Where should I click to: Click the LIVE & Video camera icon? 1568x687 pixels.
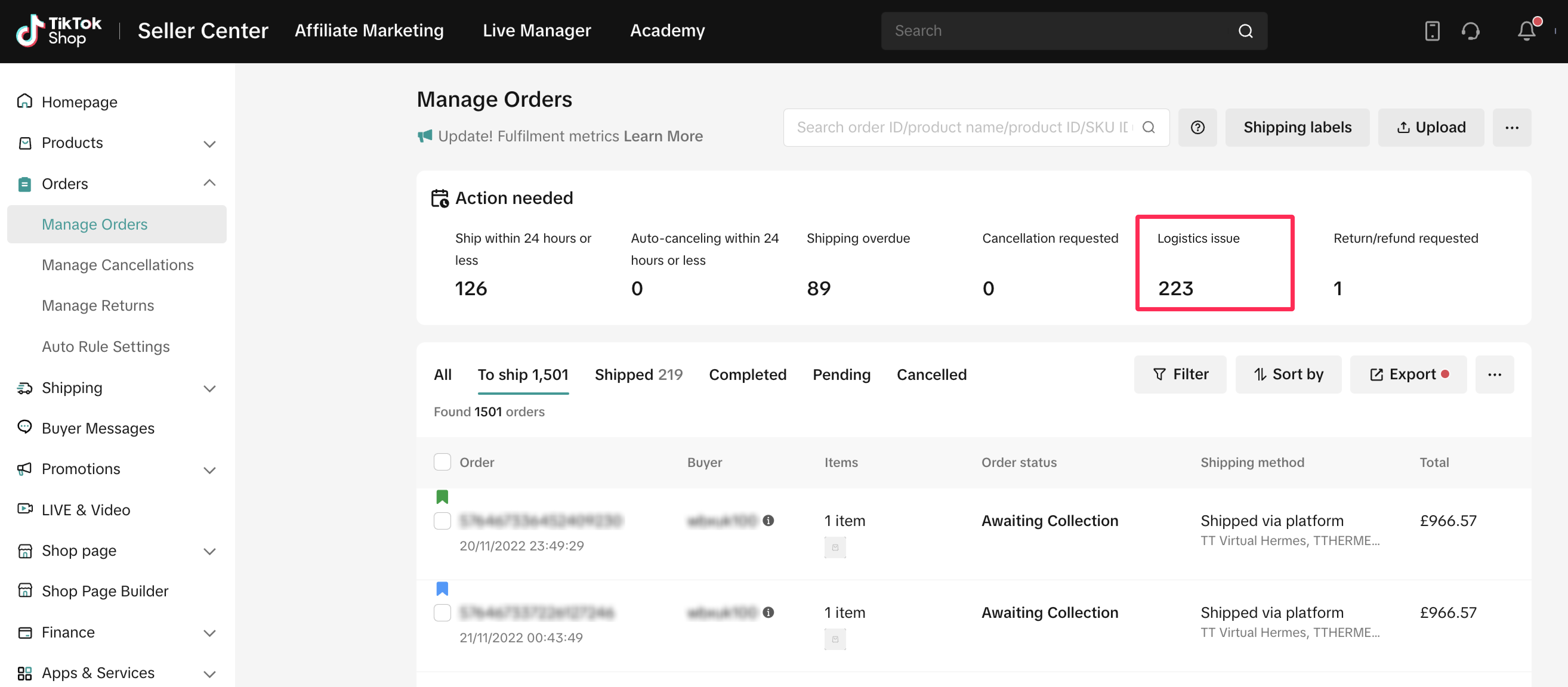(24, 509)
